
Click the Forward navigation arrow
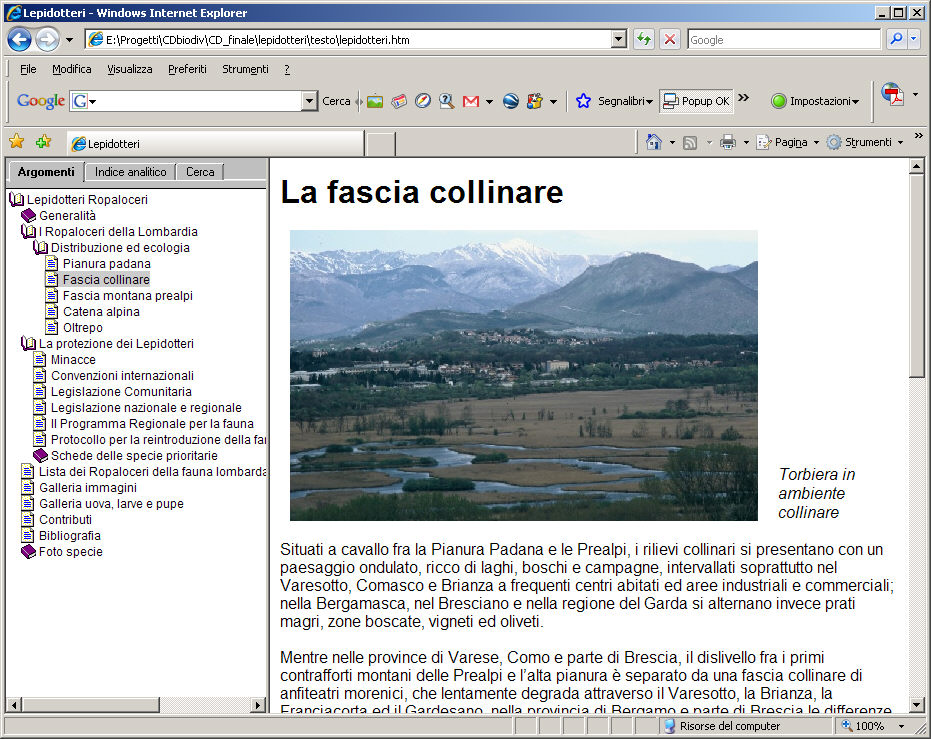[x=47, y=40]
